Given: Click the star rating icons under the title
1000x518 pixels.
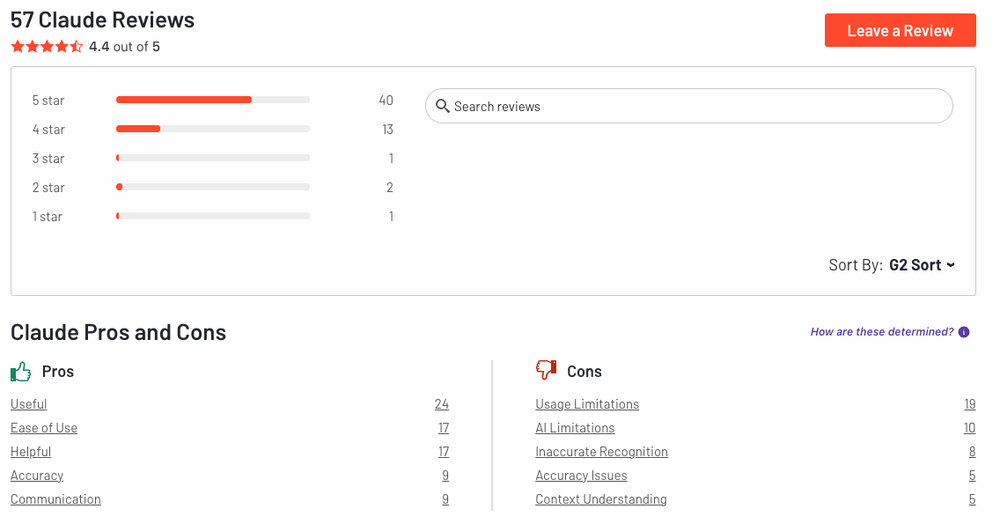Looking at the screenshot, I should coord(47,47).
